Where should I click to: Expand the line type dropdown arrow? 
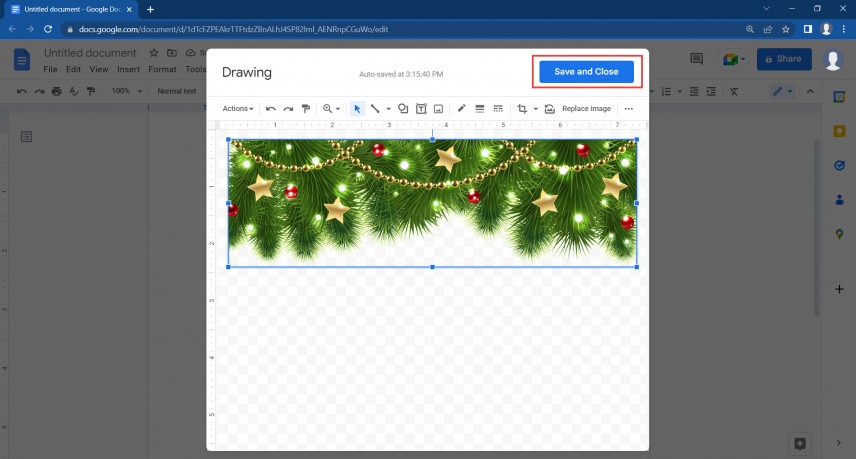click(388, 108)
